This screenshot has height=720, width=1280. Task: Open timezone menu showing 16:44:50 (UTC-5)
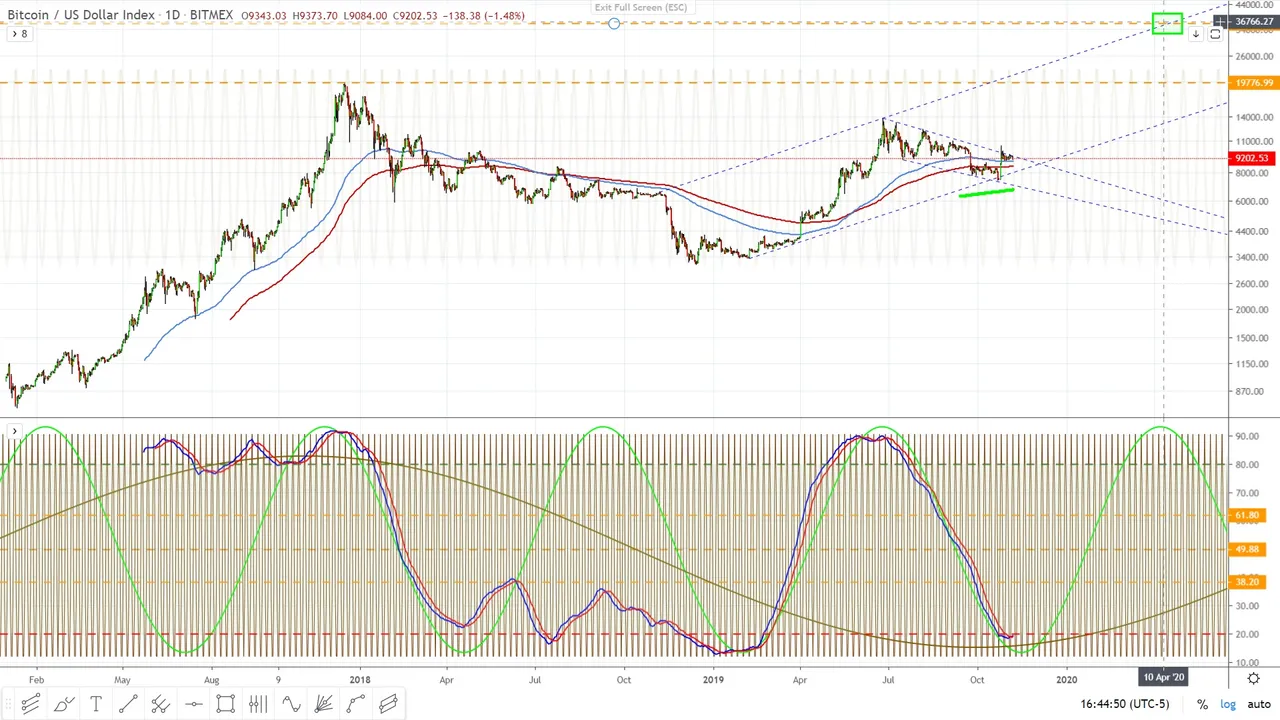click(1124, 704)
